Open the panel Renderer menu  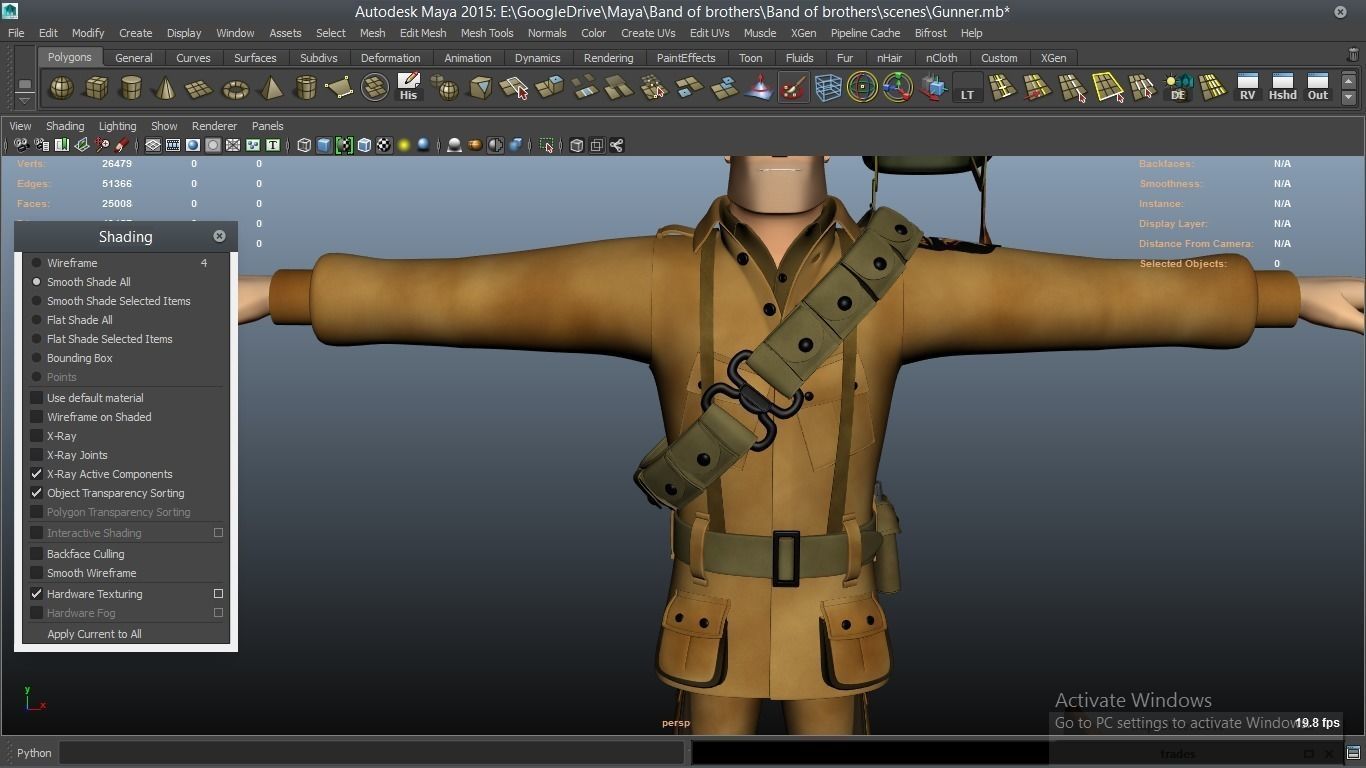click(x=214, y=126)
